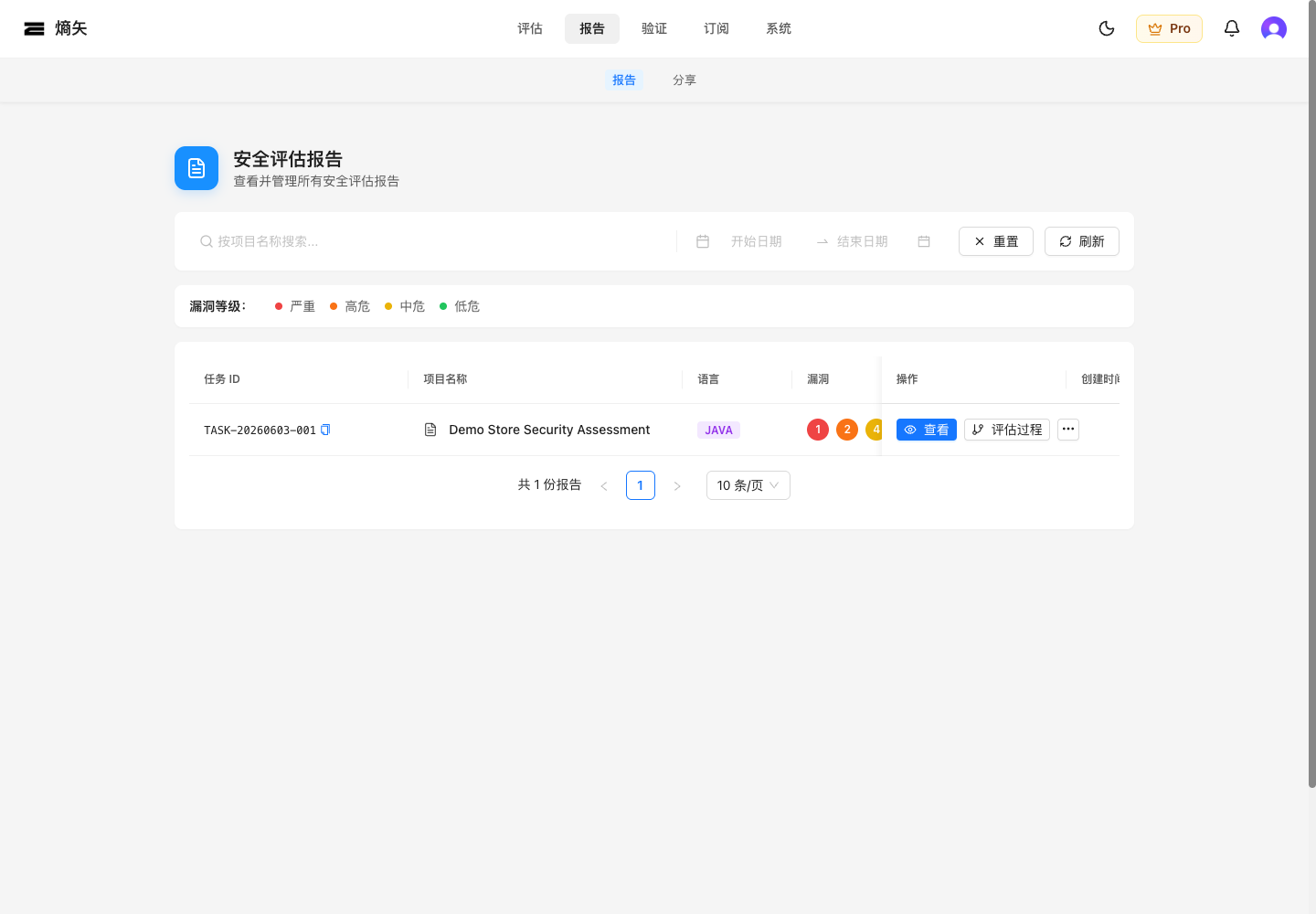Click Demo Store Security Assessment project name
1316x914 pixels.
pos(549,430)
